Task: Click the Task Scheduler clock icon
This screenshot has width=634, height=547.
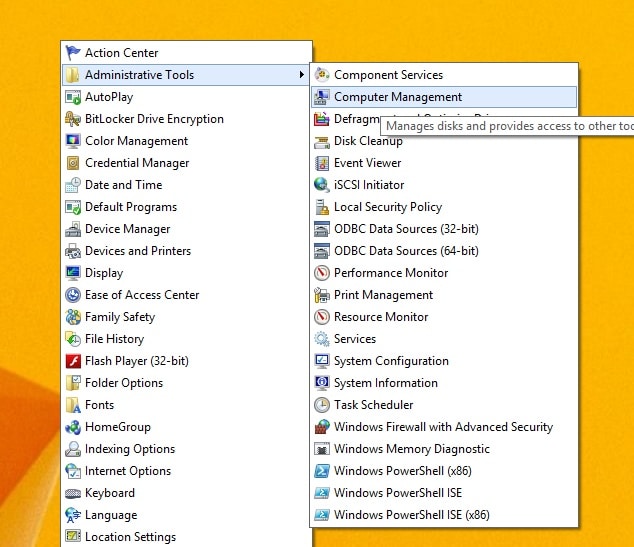Action: coord(322,405)
